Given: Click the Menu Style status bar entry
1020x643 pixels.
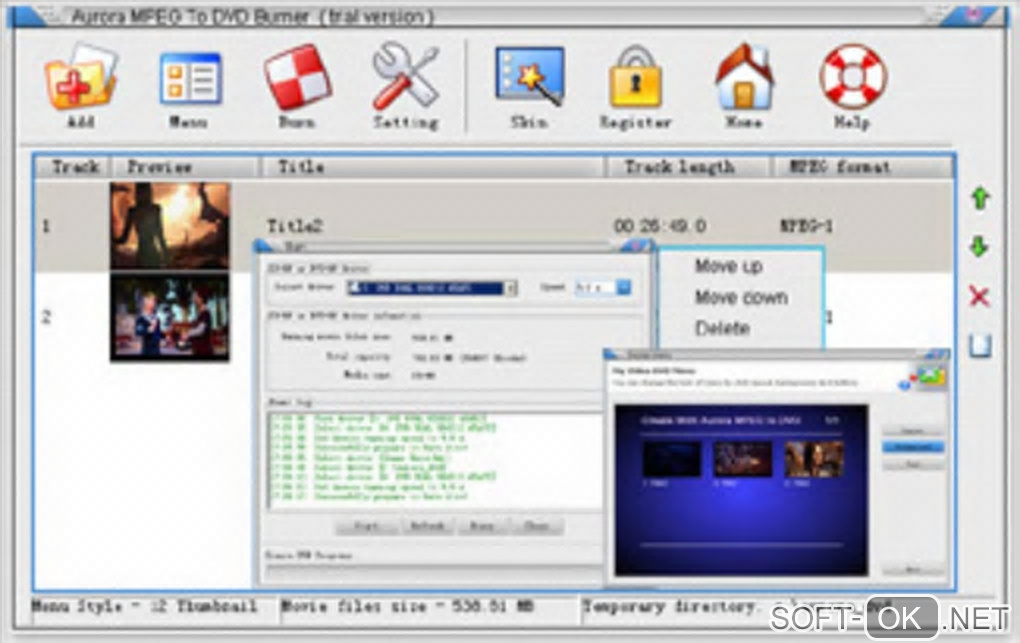Looking at the screenshot, I should tap(144, 607).
